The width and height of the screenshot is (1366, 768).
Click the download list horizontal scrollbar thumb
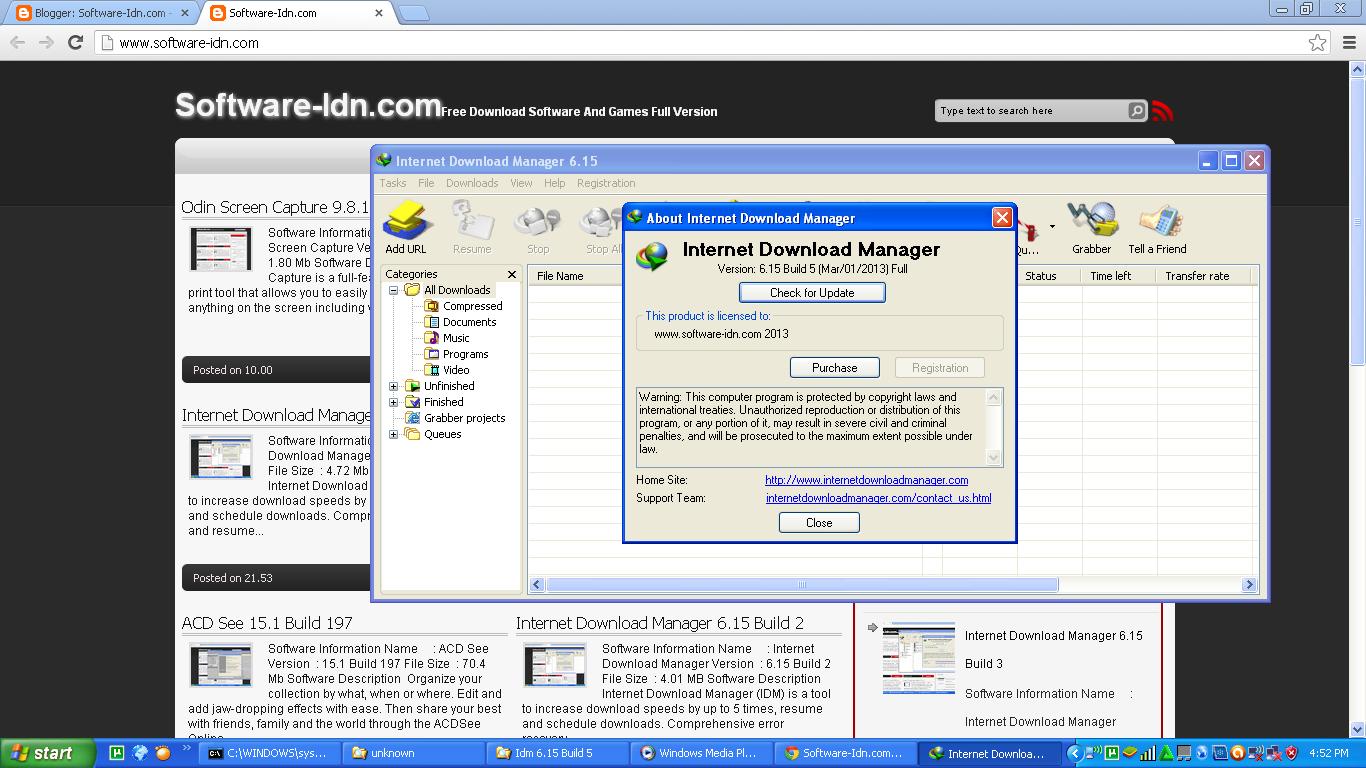coord(802,585)
